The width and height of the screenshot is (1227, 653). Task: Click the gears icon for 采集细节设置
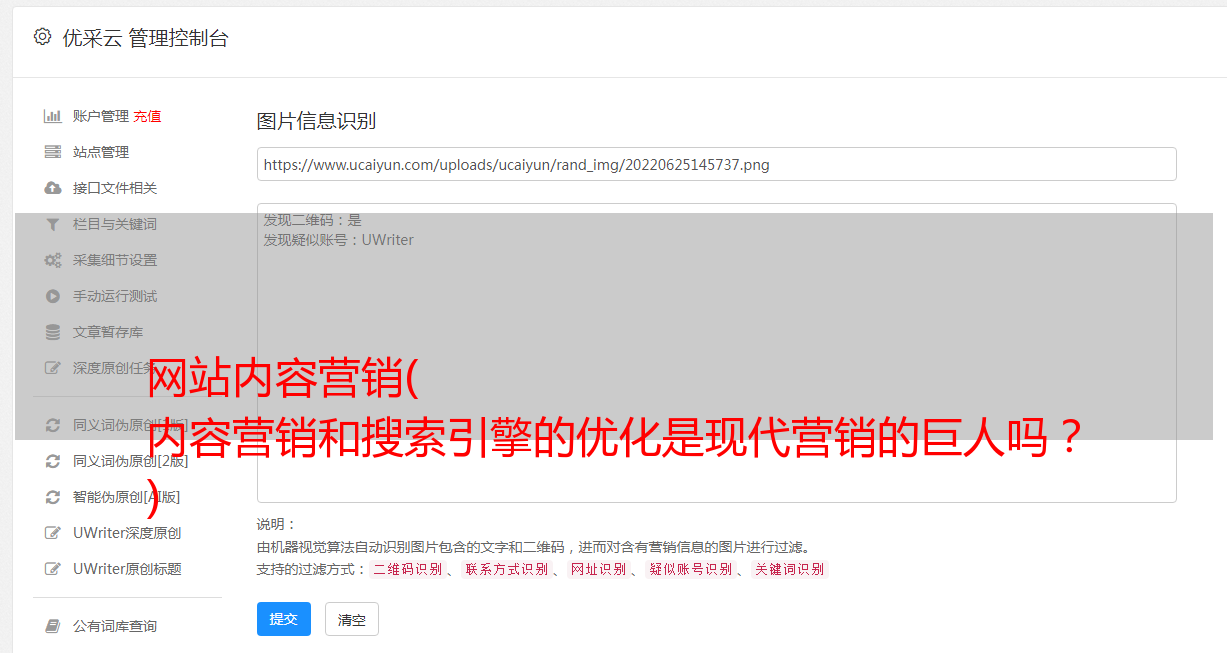click(x=53, y=260)
